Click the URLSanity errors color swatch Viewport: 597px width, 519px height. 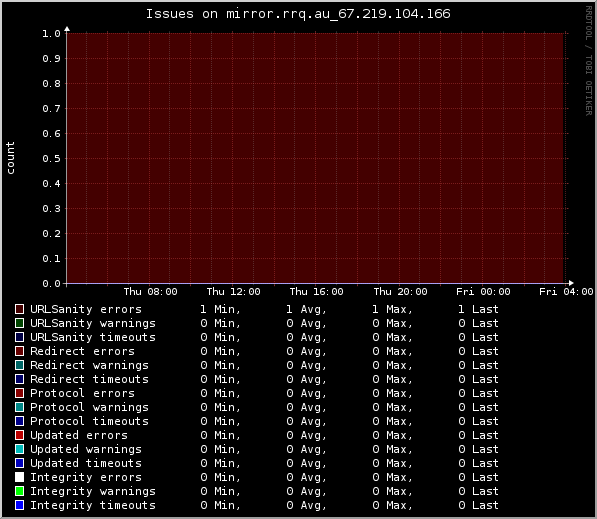(19, 309)
